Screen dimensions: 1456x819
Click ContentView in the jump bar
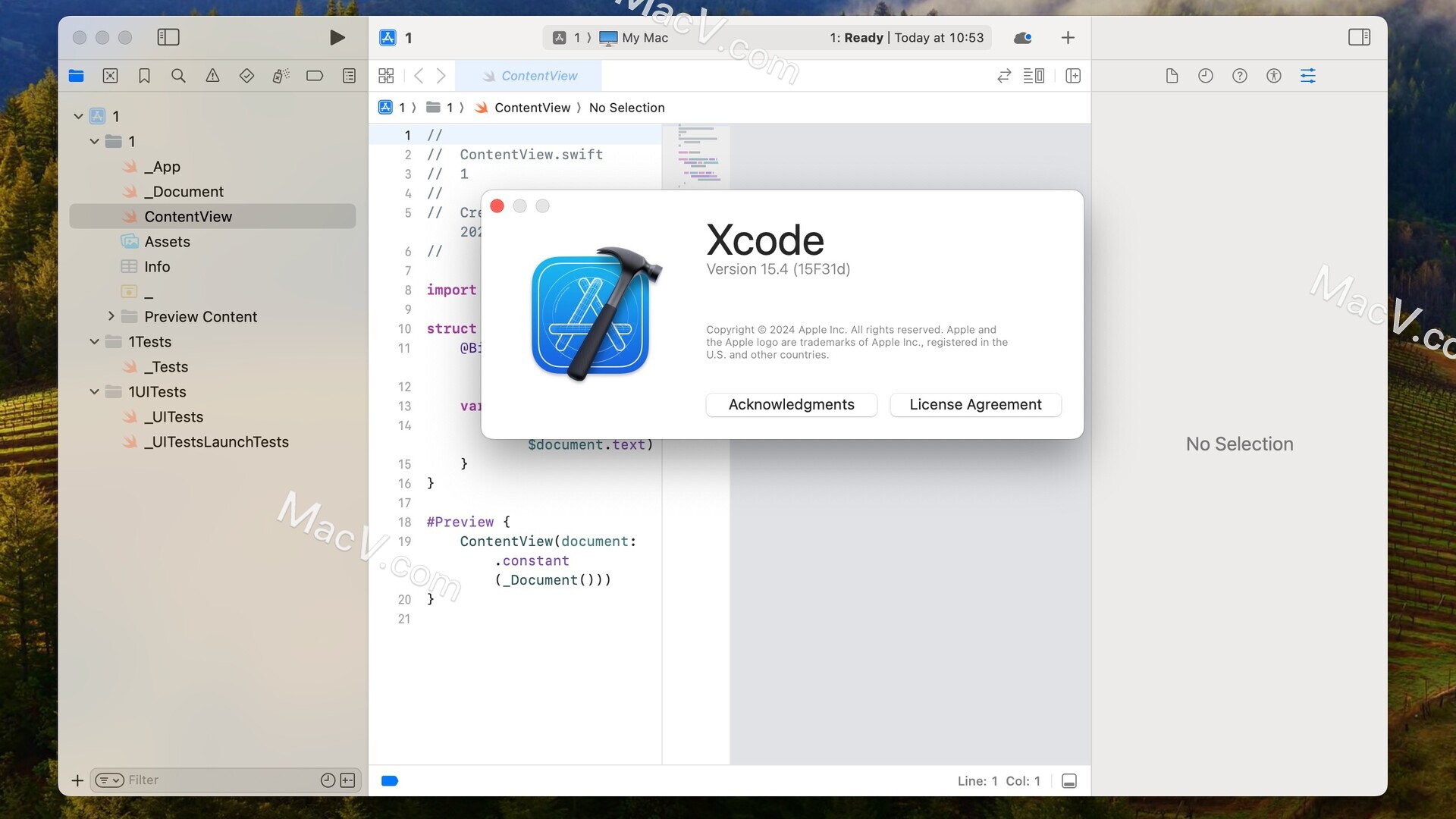[x=523, y=108]
